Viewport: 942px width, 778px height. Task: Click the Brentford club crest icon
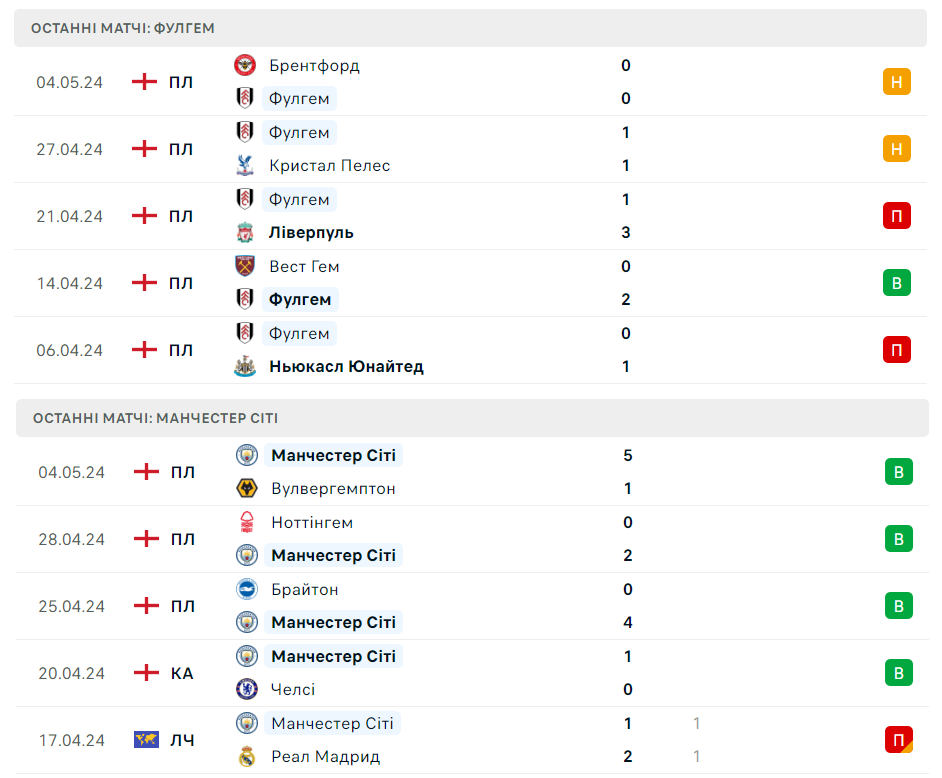[x=245, y=65]
